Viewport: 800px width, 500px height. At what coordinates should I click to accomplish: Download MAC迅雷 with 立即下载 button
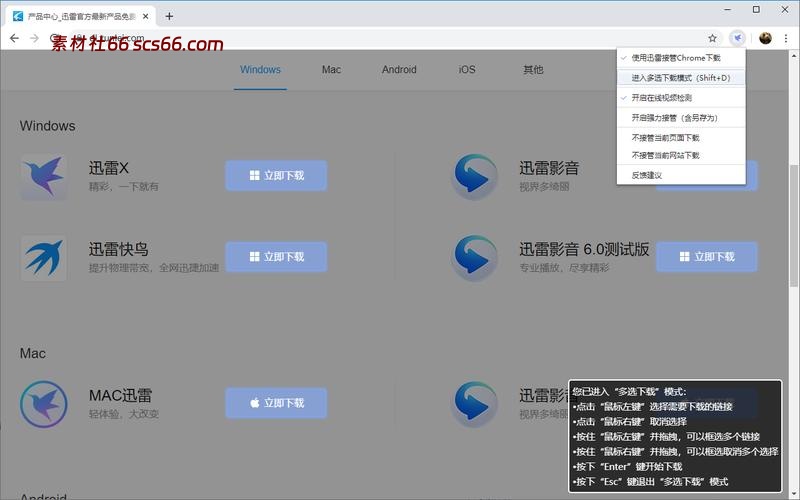click(276, 403)
